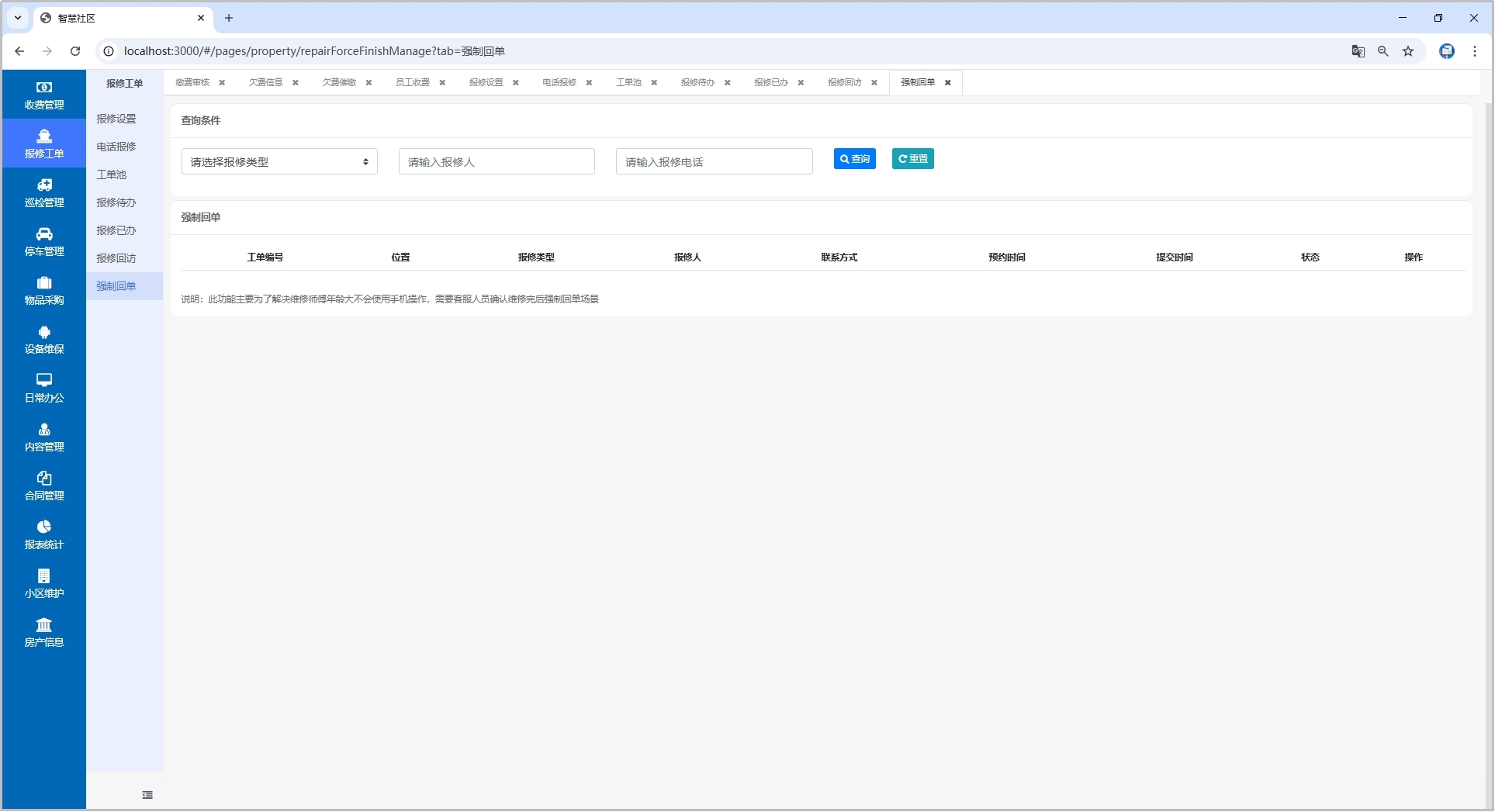The width and height of the screenshot is (1495, 812).
Task: Click the 查询 search button
Action: (x=854, y=159)
